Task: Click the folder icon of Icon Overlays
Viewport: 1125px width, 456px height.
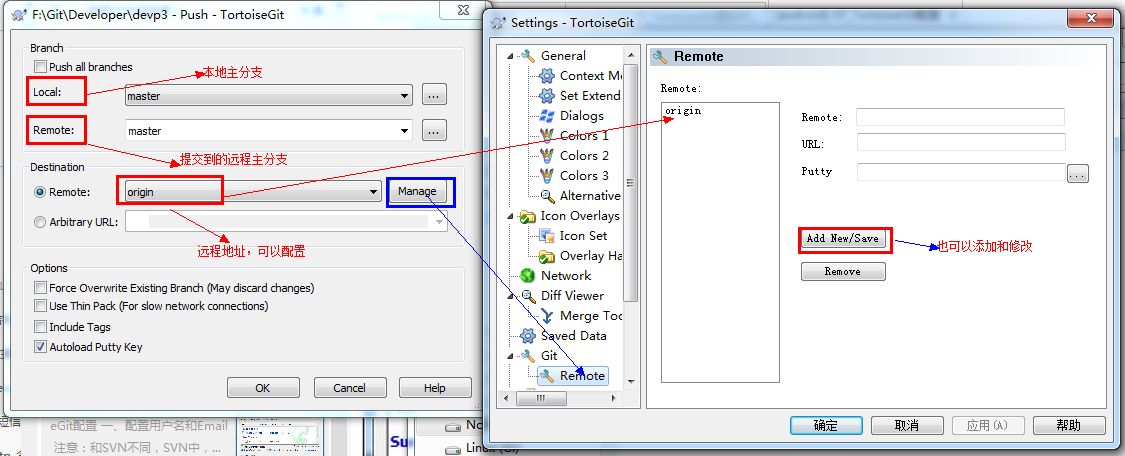Action: pos(527,216)
